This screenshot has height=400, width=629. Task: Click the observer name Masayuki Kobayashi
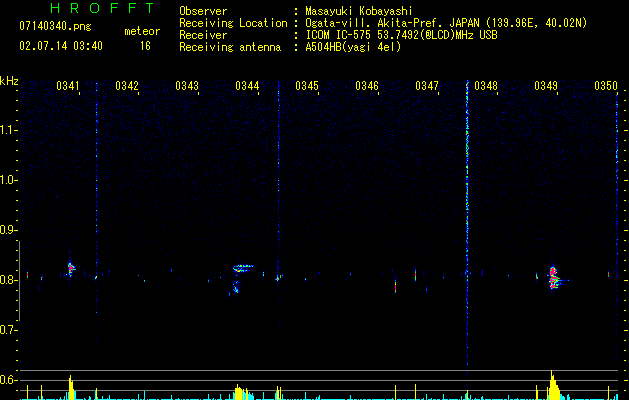[358, 11]
